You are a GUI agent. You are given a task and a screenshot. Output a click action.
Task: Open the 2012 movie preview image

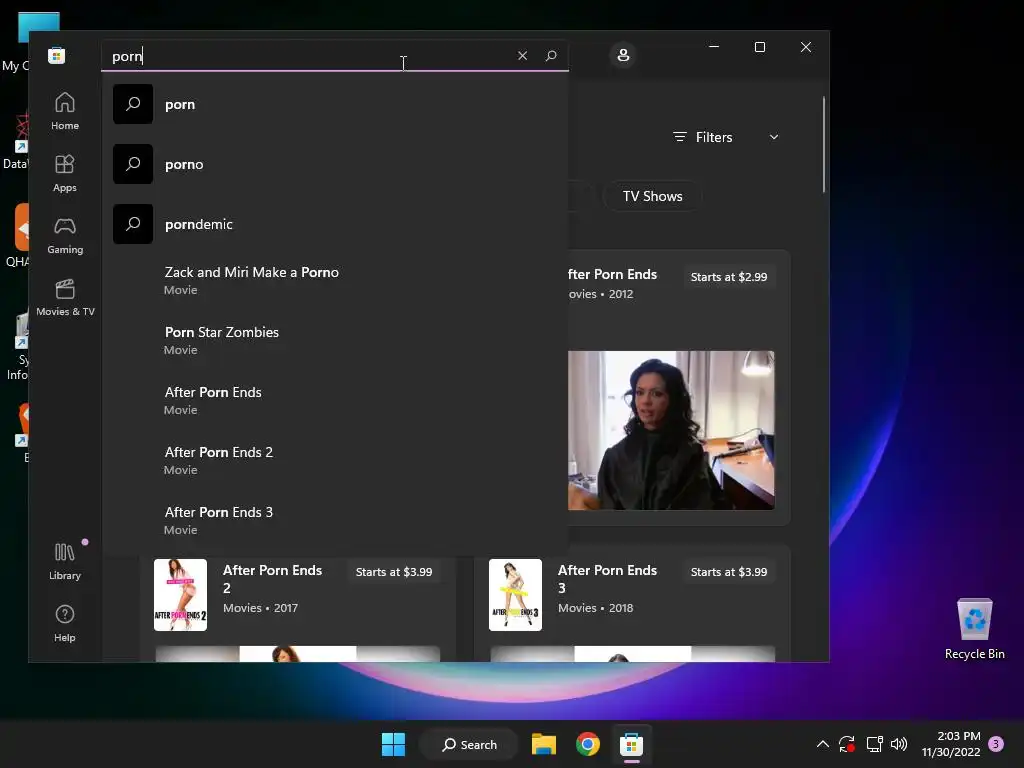(671, 430)
